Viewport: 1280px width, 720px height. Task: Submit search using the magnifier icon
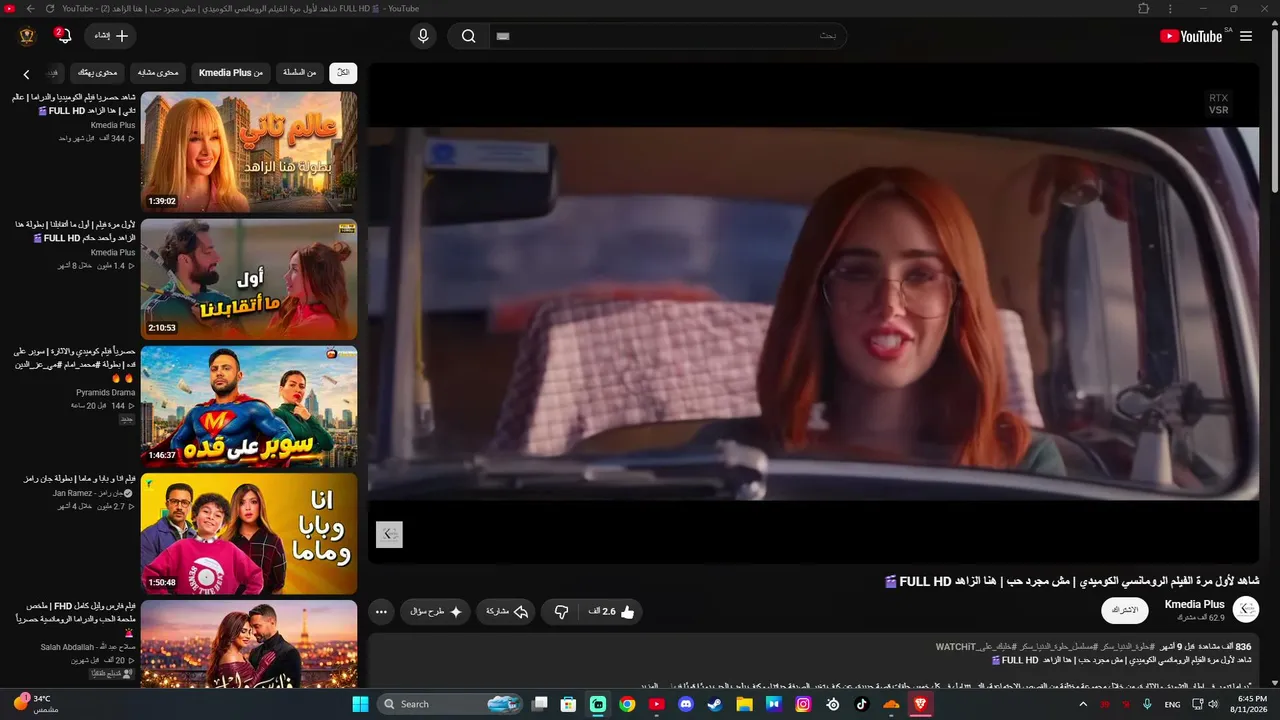[468, 36]
